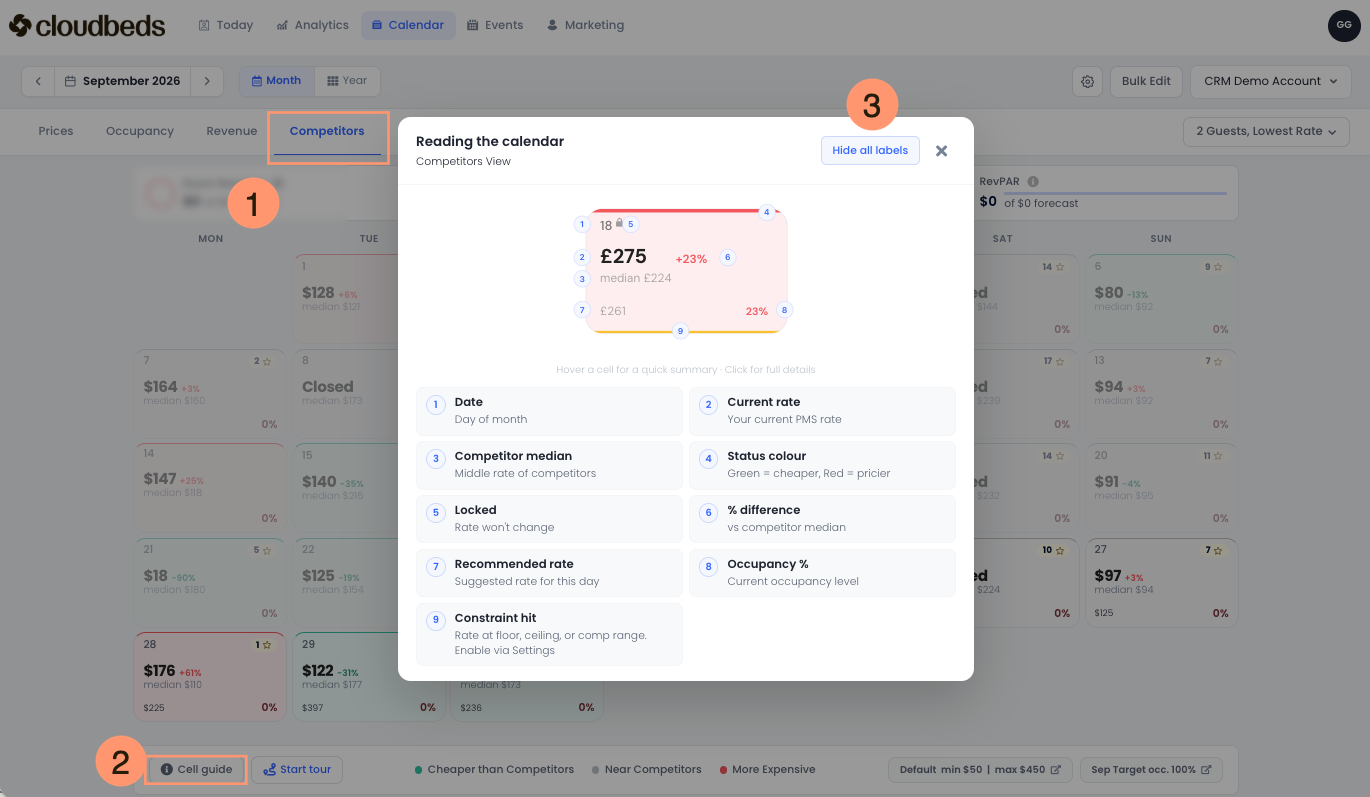Click the Bulk Edit button
The image size is (1370, 797).
(x=1146, y=81)
